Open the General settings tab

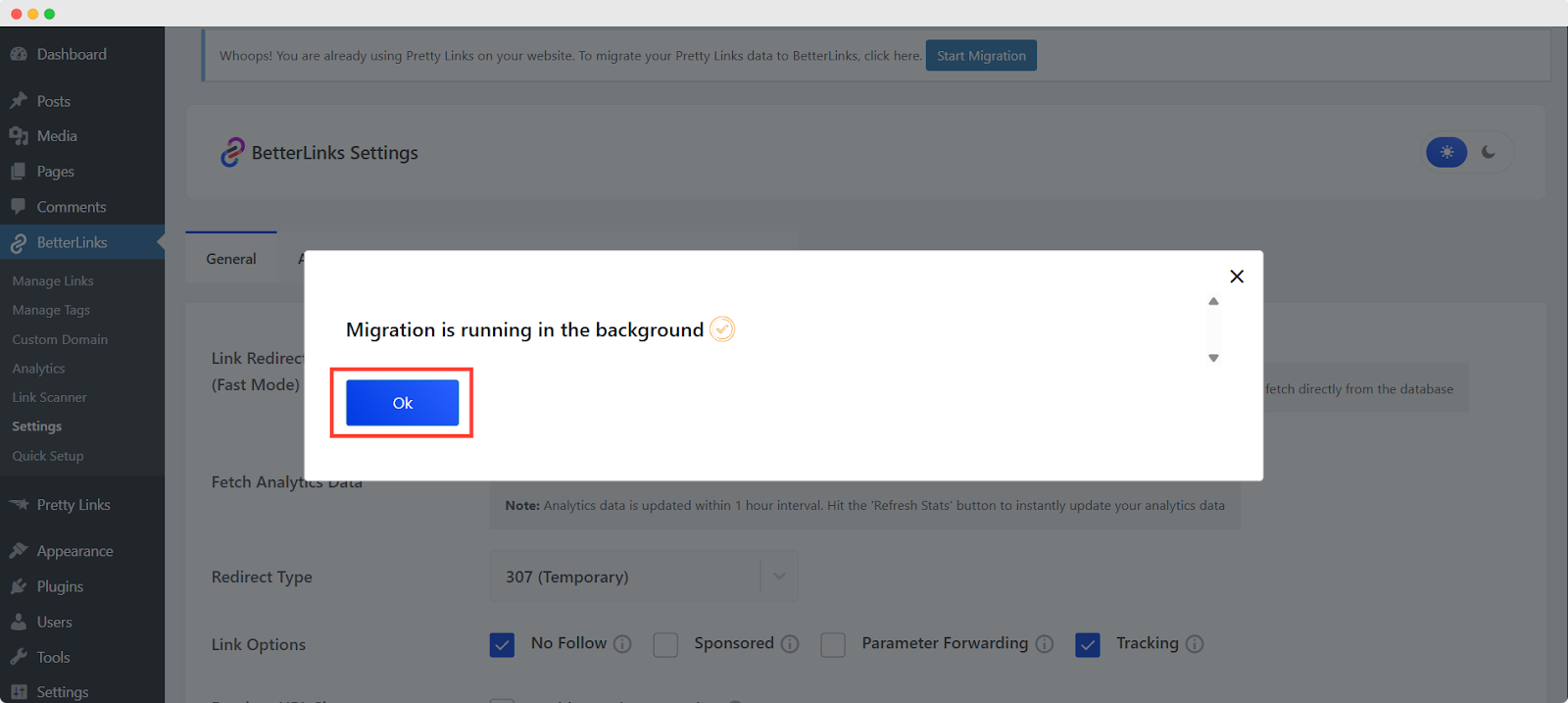[231, 259]
